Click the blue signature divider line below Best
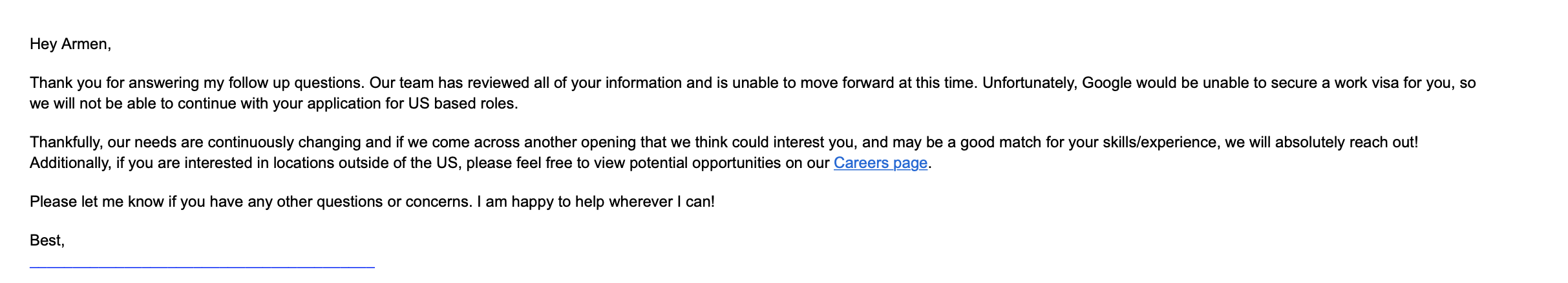 click(x=202, y=266)
